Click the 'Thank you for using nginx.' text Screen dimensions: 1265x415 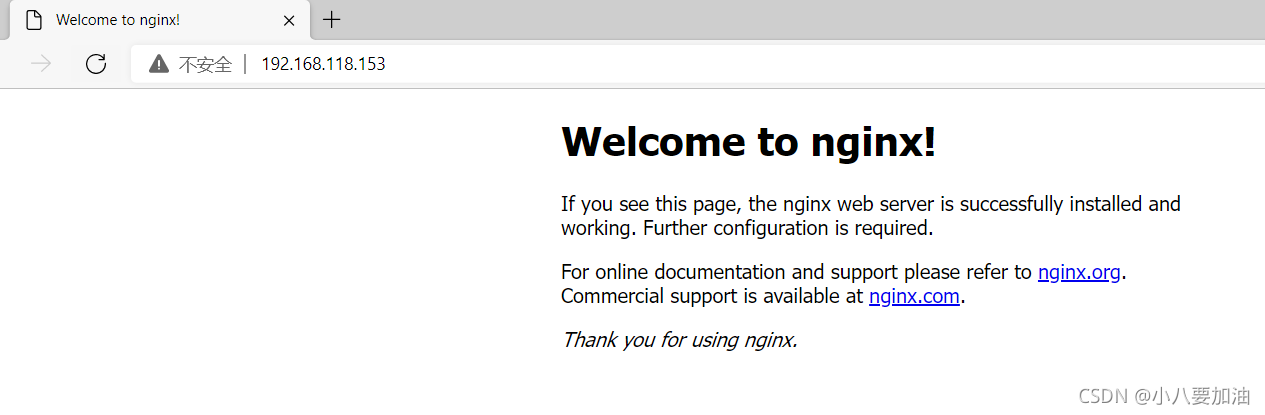[x=679, y=340]
